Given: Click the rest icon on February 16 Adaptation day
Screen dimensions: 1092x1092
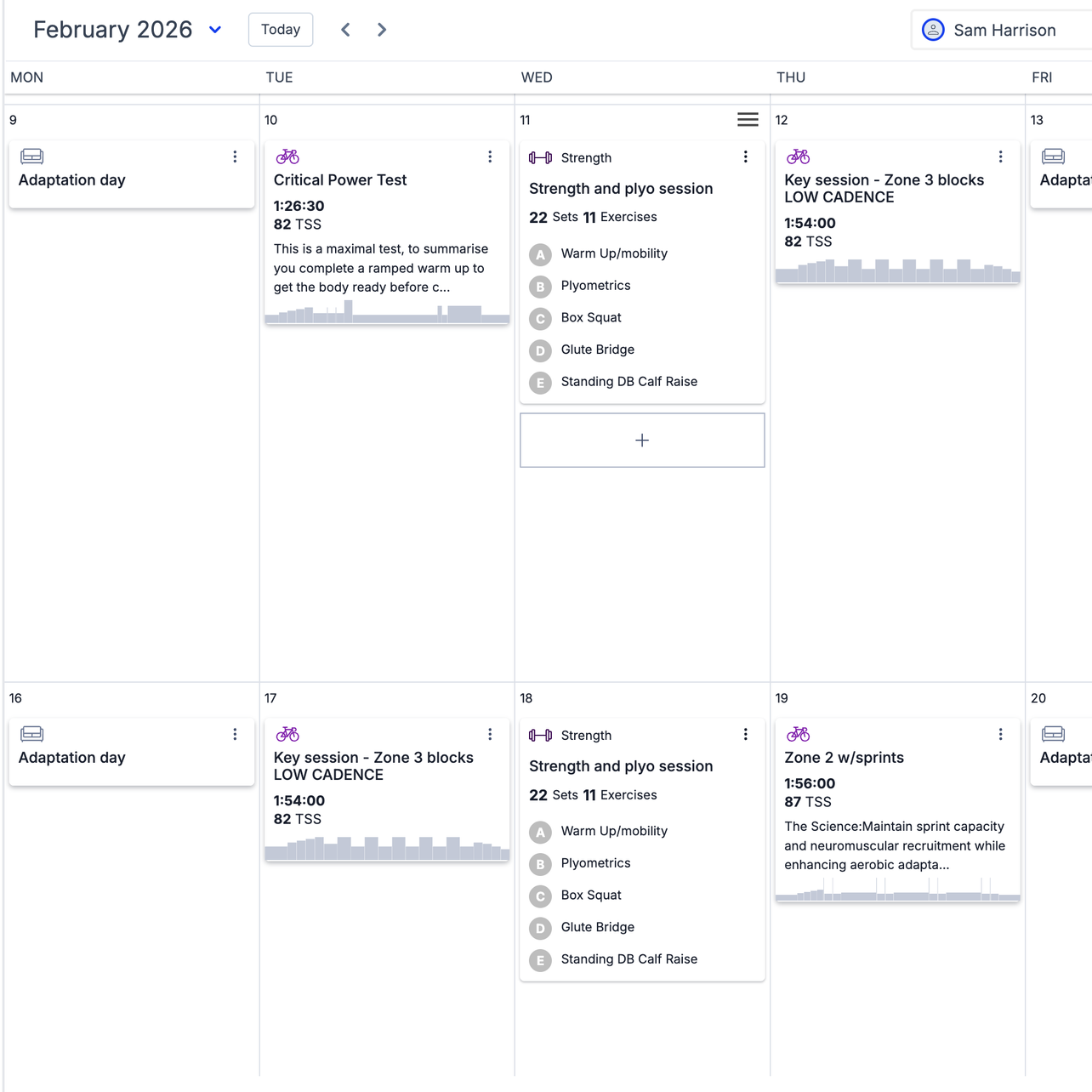Looking at the screenshot, I should pos(31,734).
